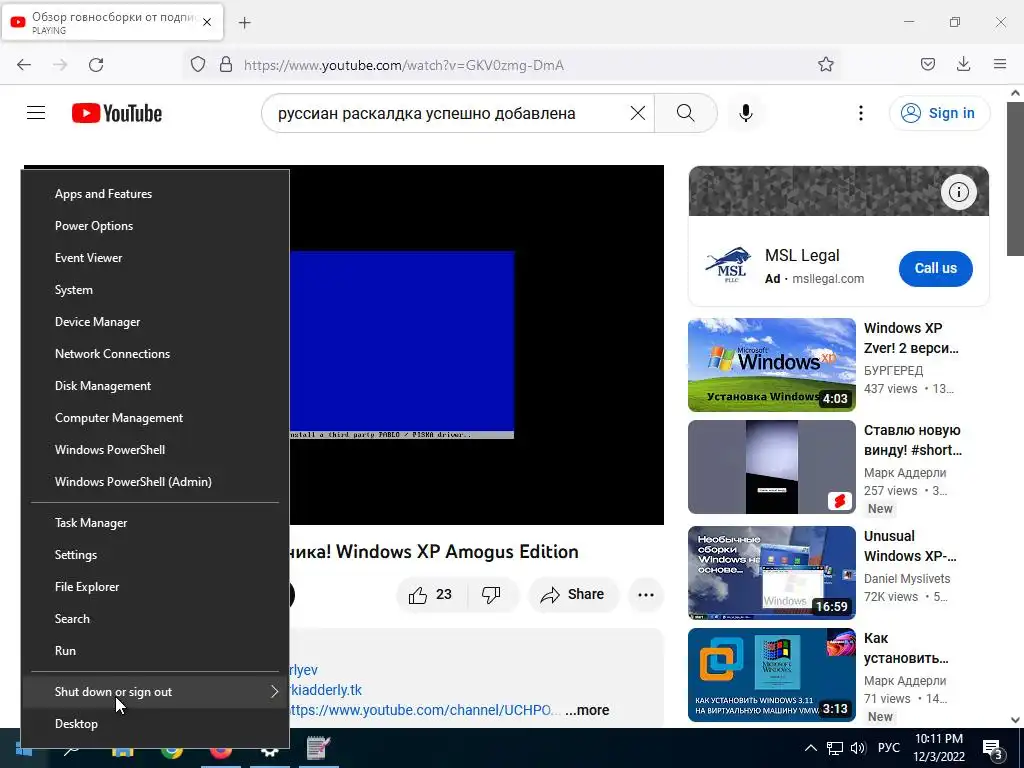Select Desktop menu entry
The height and width of the screenshot is (768, 1024).
[x=155, y=724]
